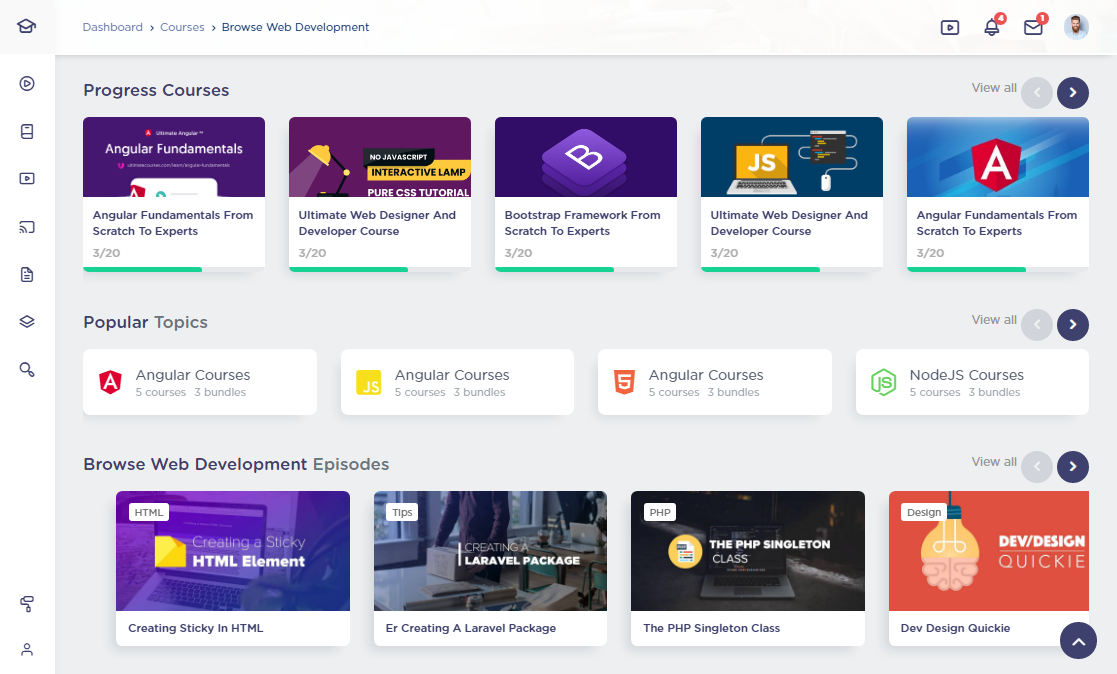
Task: Open the key icon in left sidebar
Action: (x=27, y=370)
